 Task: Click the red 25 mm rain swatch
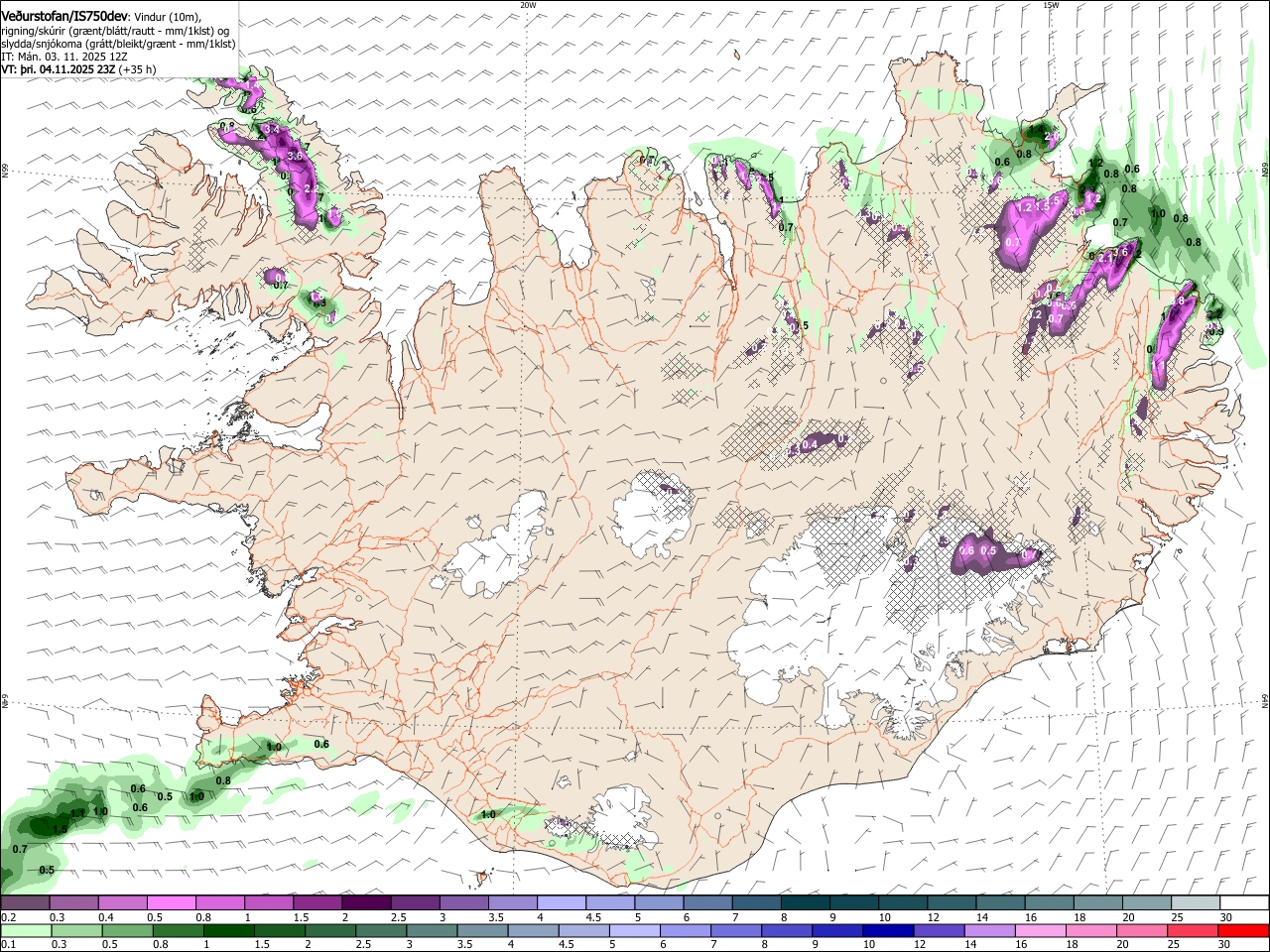(x=1193, y=930)
